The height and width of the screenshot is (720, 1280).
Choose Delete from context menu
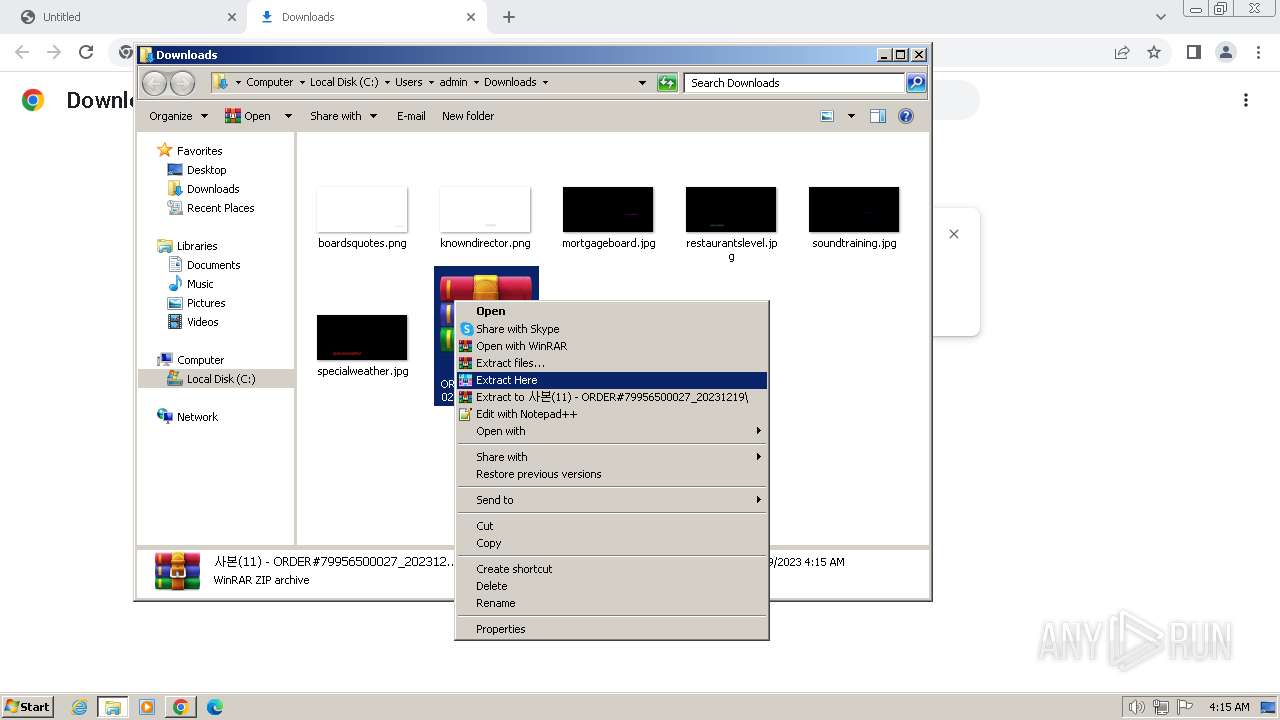pos(611,586)
